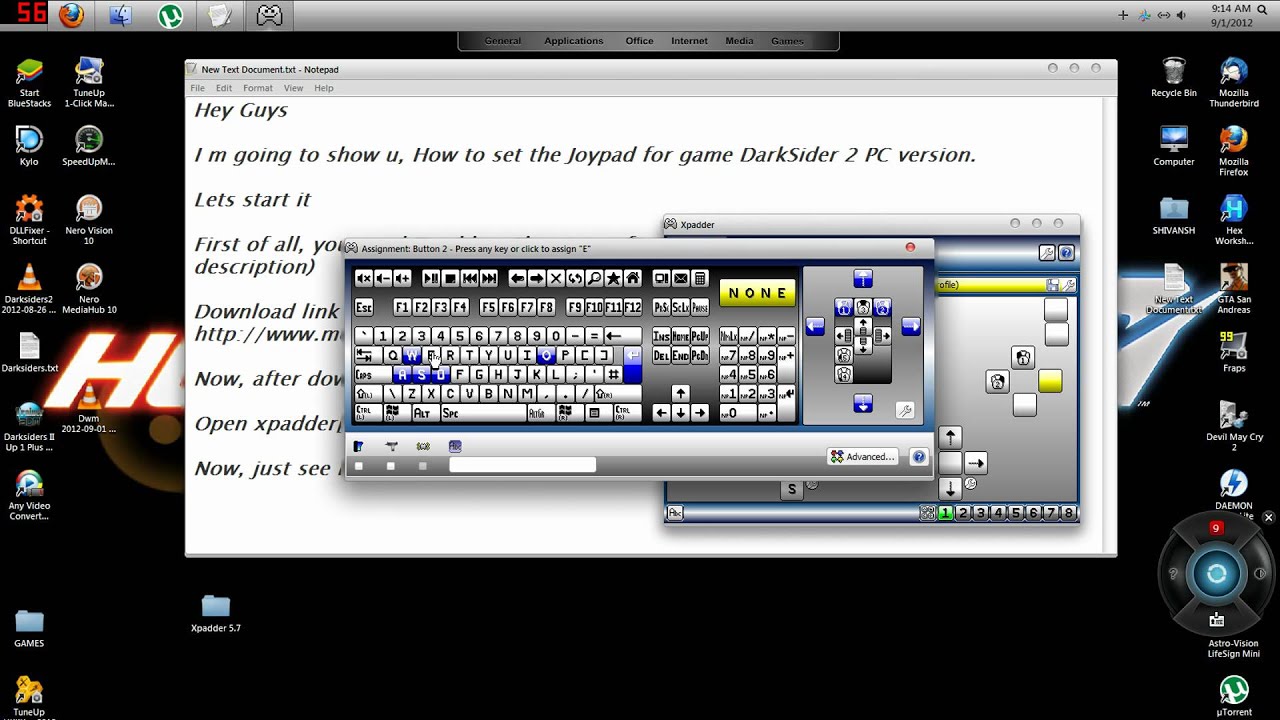Open the General tab in top dock

(502, 41)
